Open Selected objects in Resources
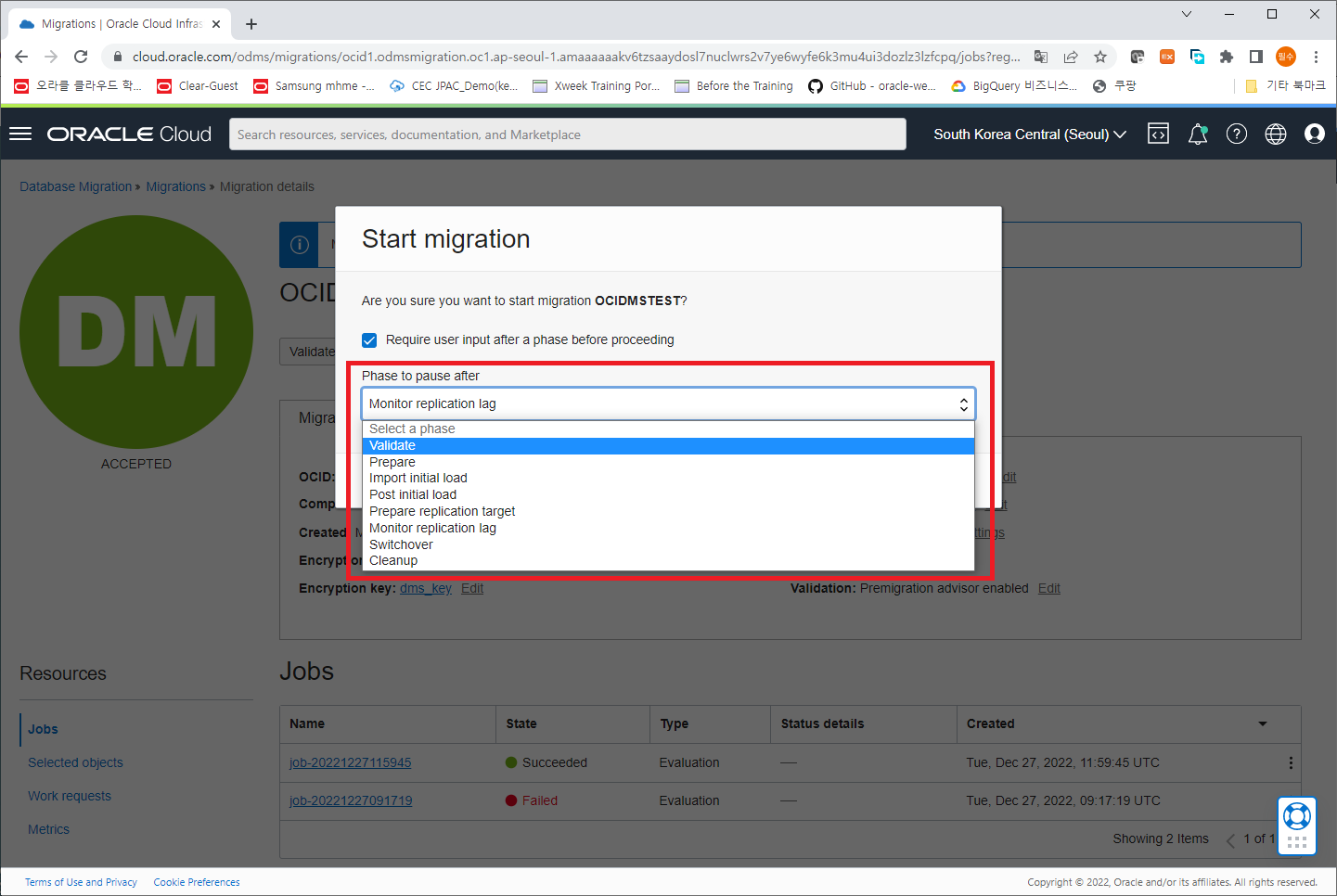Viewport: 1337px width, 896px height. [x=75, y=762]
